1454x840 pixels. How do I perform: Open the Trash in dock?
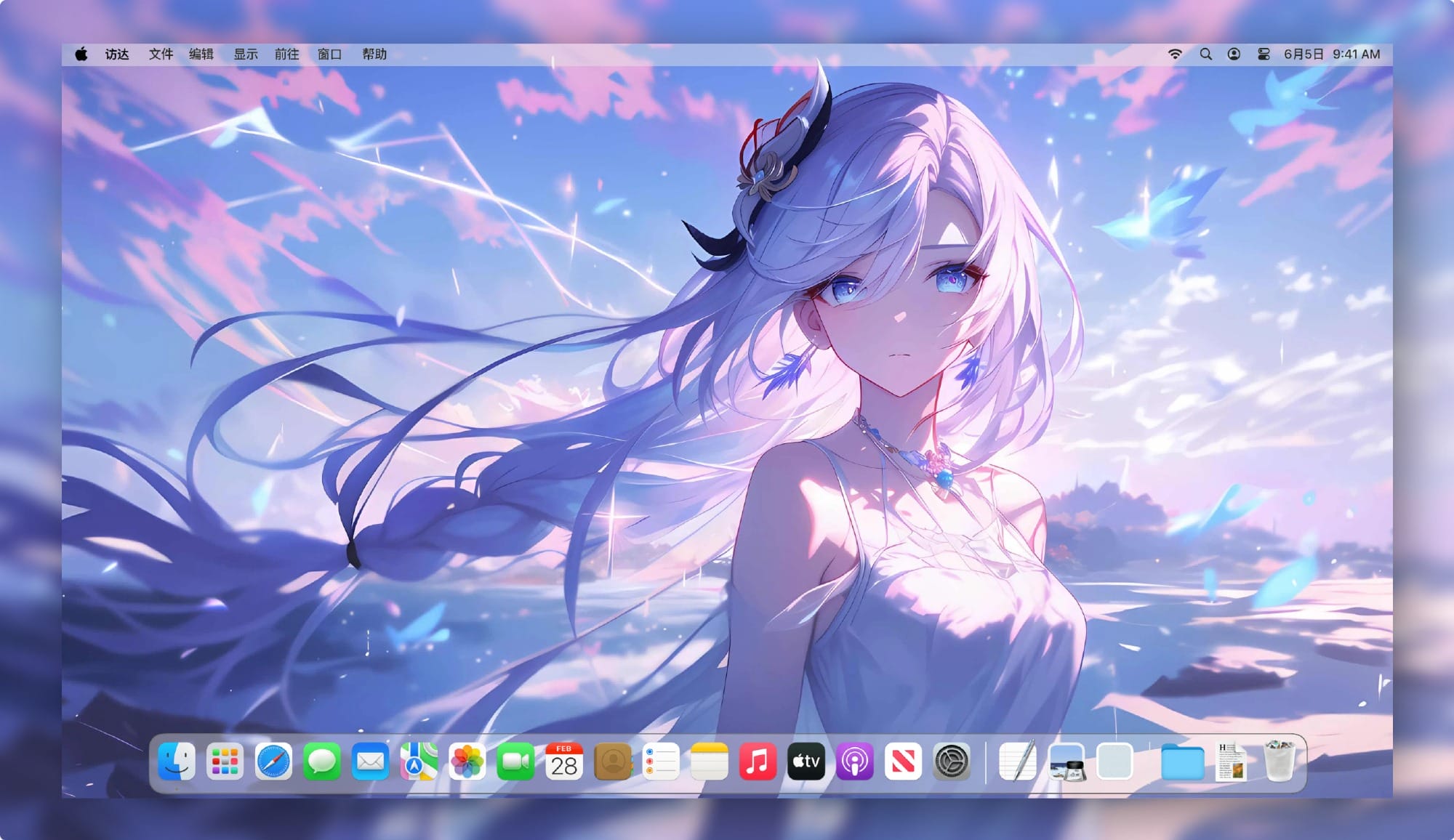coord(1280,762)
